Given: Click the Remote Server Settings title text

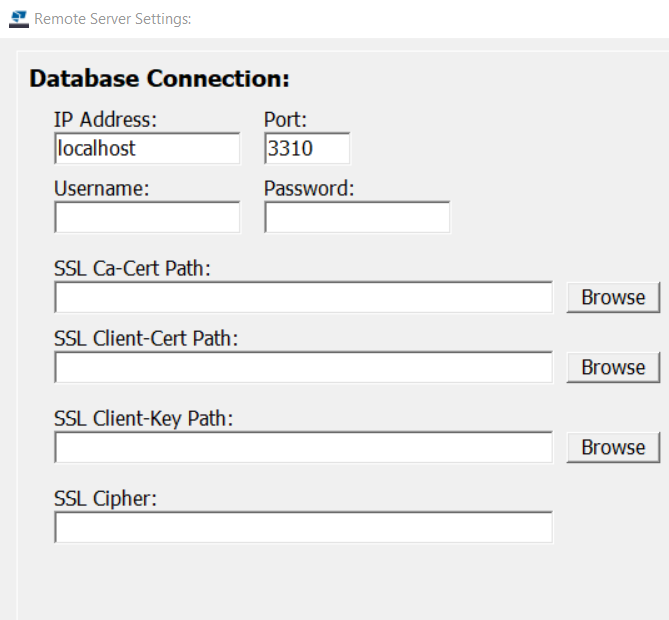Looking at the screenshot, I should click(113, 19).
